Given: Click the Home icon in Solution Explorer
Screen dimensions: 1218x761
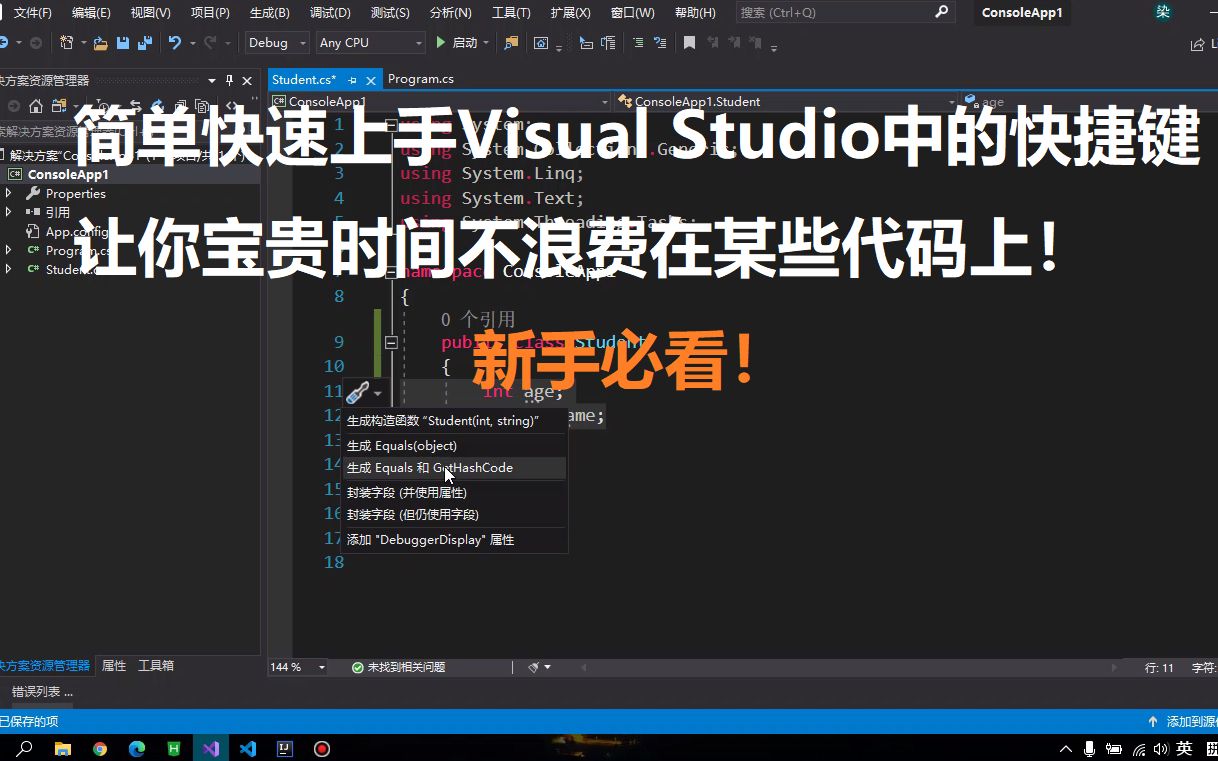Looking at the screenshot, I should coord(34,106).
